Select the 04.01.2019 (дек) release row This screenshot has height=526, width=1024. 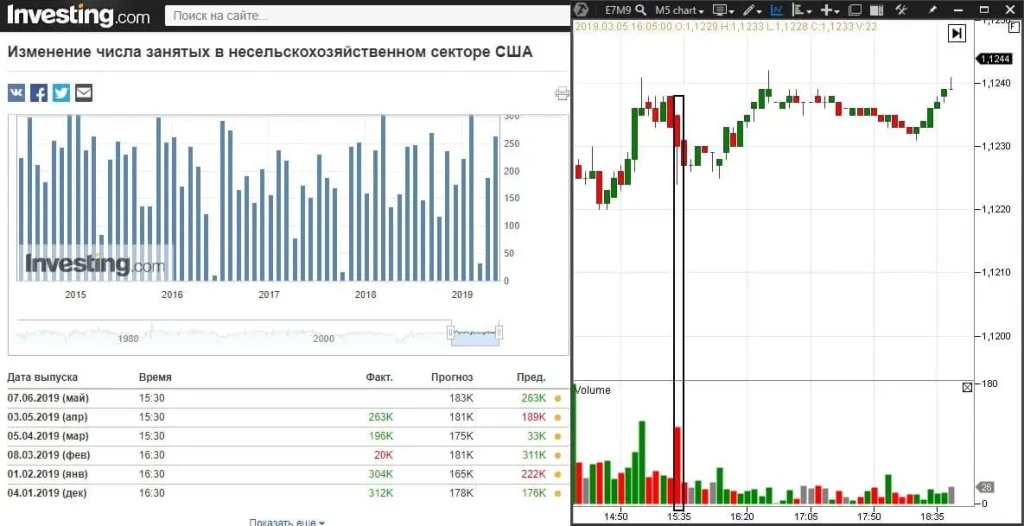(x=285, y=493)
